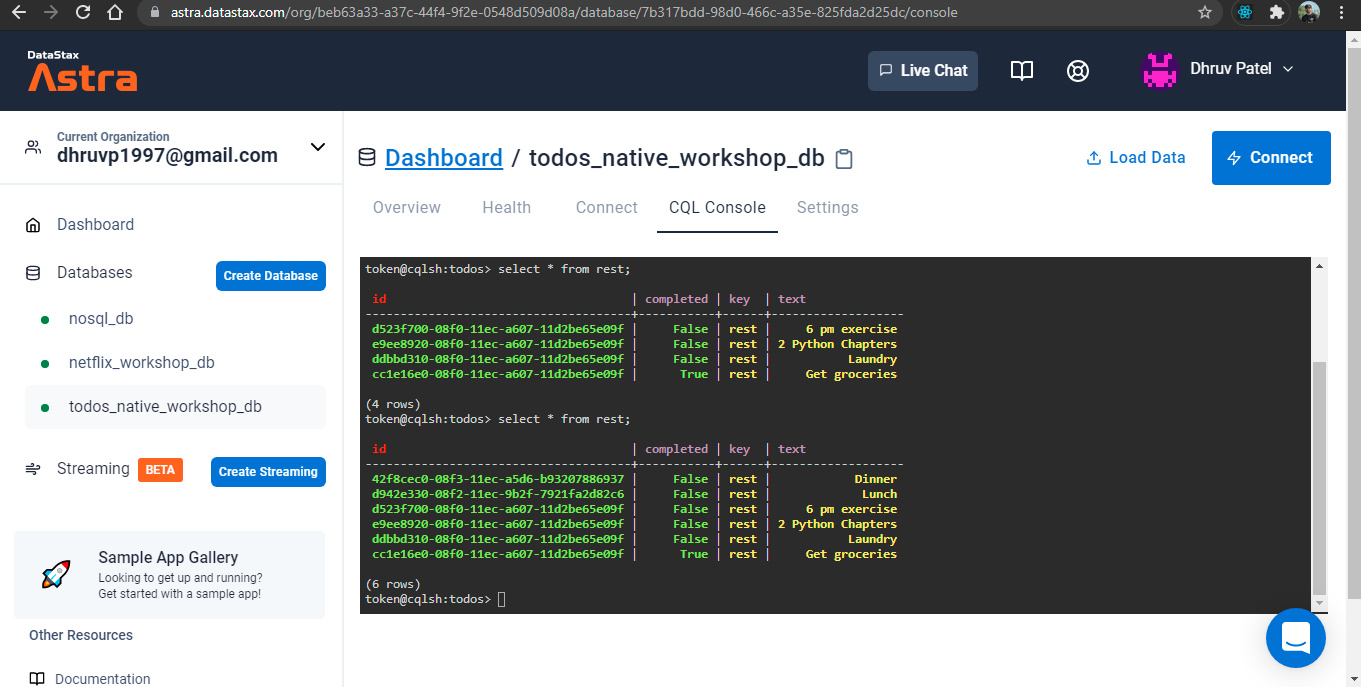This screenshot has width=1361, height=687.
Task: Open the documentation book icon in header
Action: [x=1021, y=71]
